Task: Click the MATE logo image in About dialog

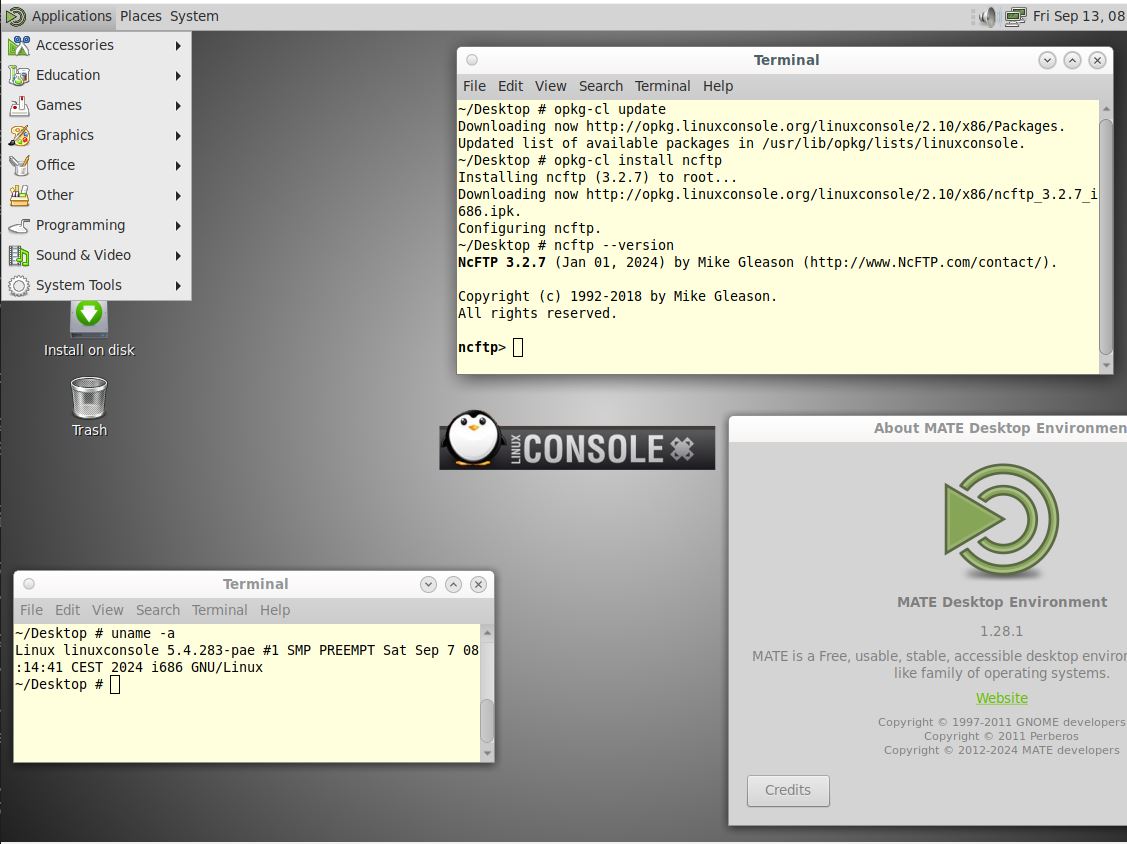Action: [x=1002, y=521]
